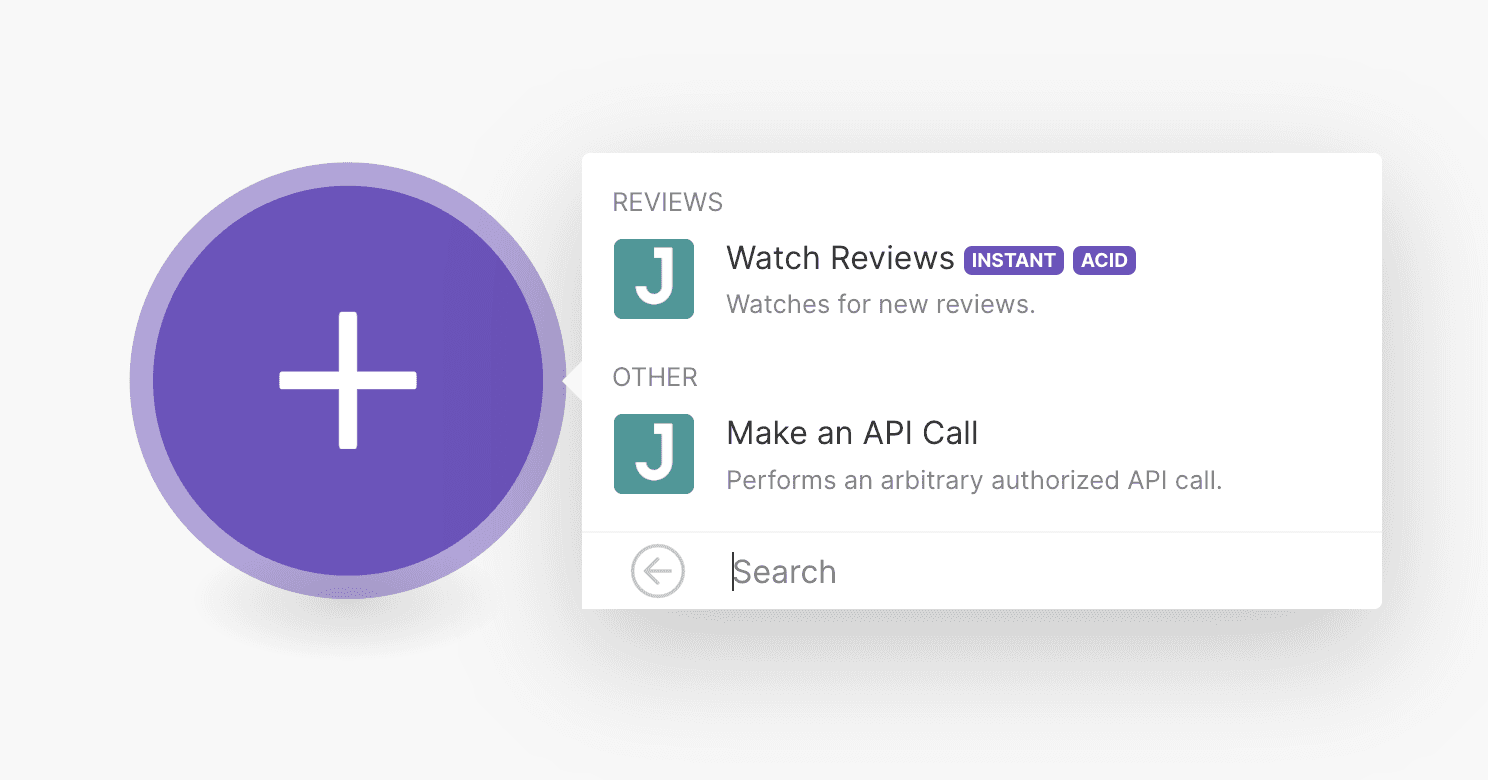
Task: Click the "Watches for new reviews." description
Action: [x=880, y=304]
